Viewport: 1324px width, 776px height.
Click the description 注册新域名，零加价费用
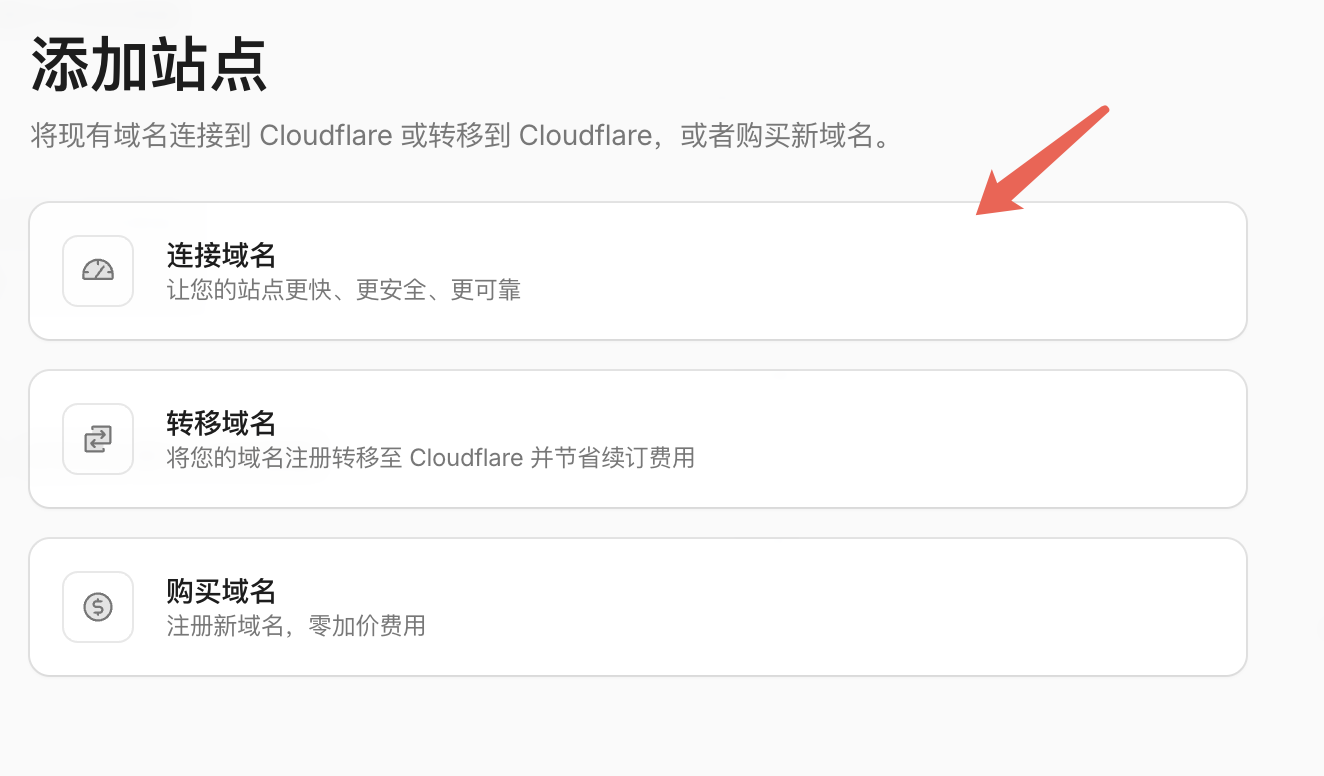pyautogui.click(x=296, y=627)
